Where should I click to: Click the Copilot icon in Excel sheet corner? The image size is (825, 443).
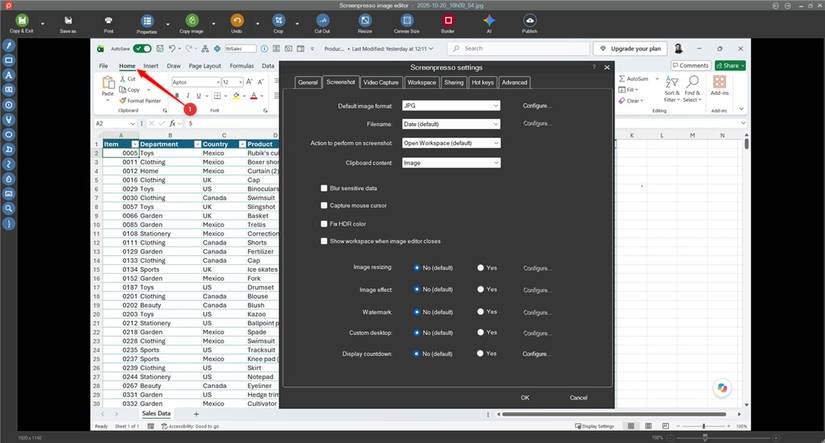tap(722, 388)
